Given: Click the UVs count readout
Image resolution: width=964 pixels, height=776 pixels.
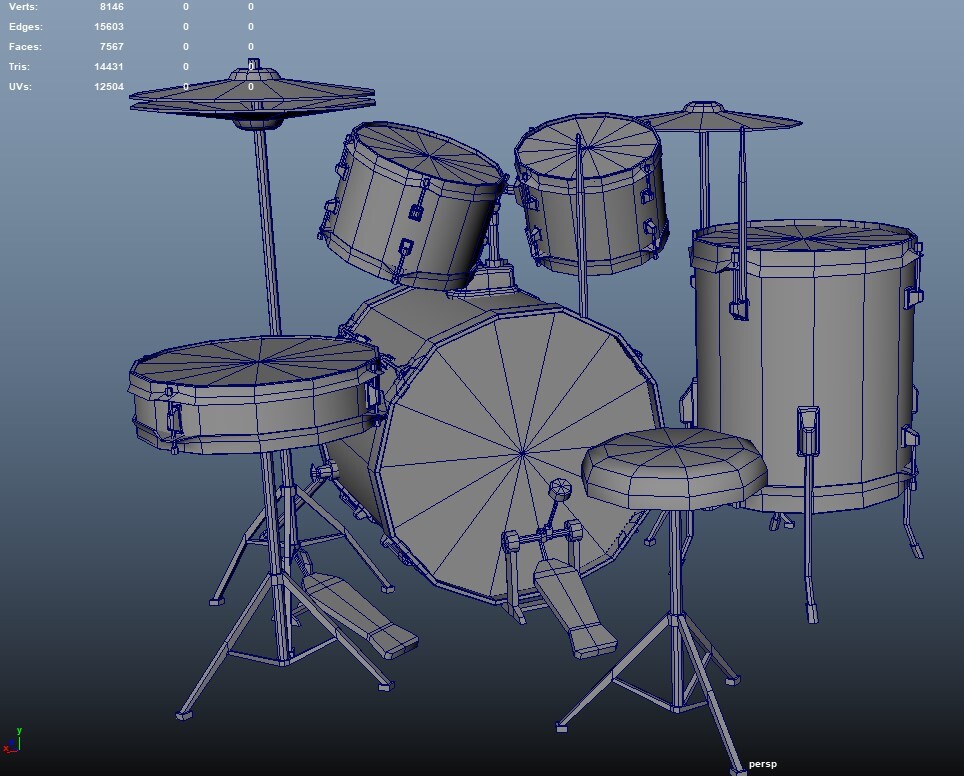Looking at the screenshot, I should pos(110,86).
